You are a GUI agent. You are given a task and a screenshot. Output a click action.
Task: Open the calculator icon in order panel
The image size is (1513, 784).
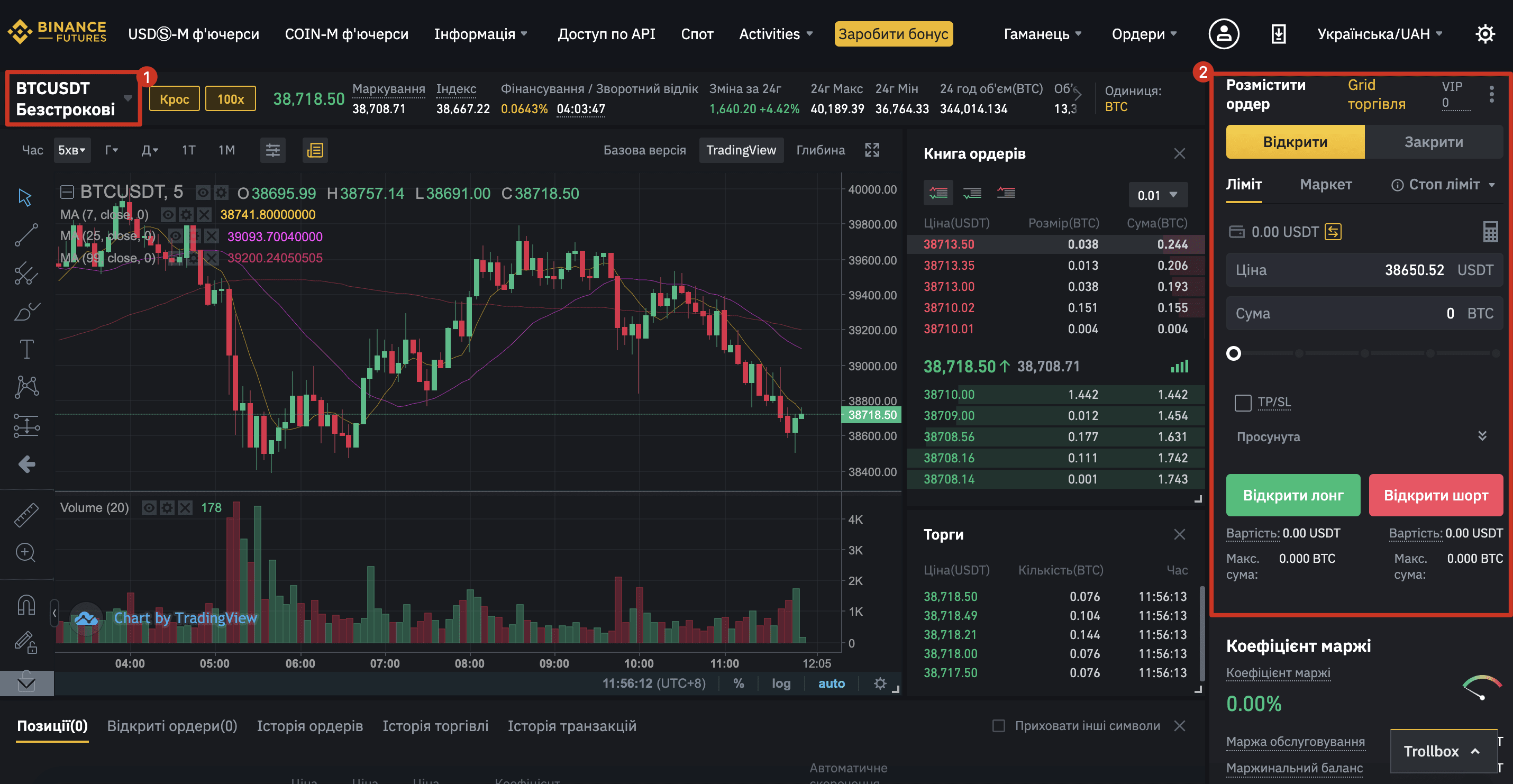click(1490, 232)
